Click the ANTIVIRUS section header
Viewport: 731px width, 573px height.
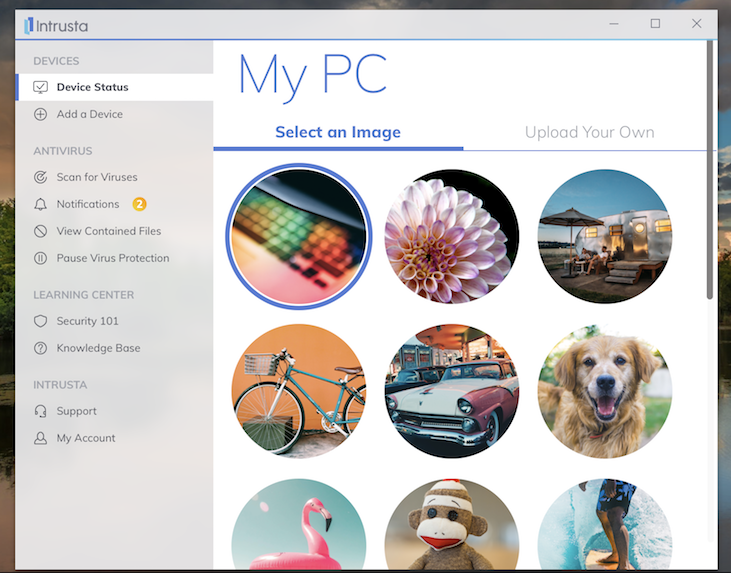click(63, 151)
